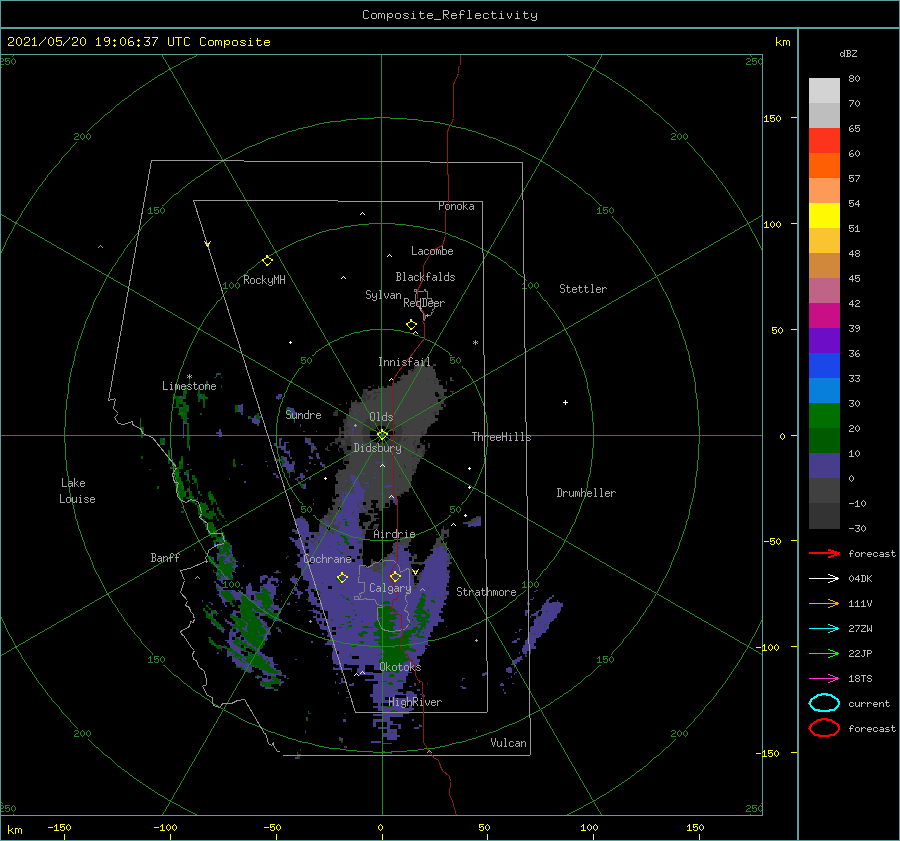This screenshot has height=841, width=900.
Task: Click the Calgary city label
Action: click(x=390, y=588)
